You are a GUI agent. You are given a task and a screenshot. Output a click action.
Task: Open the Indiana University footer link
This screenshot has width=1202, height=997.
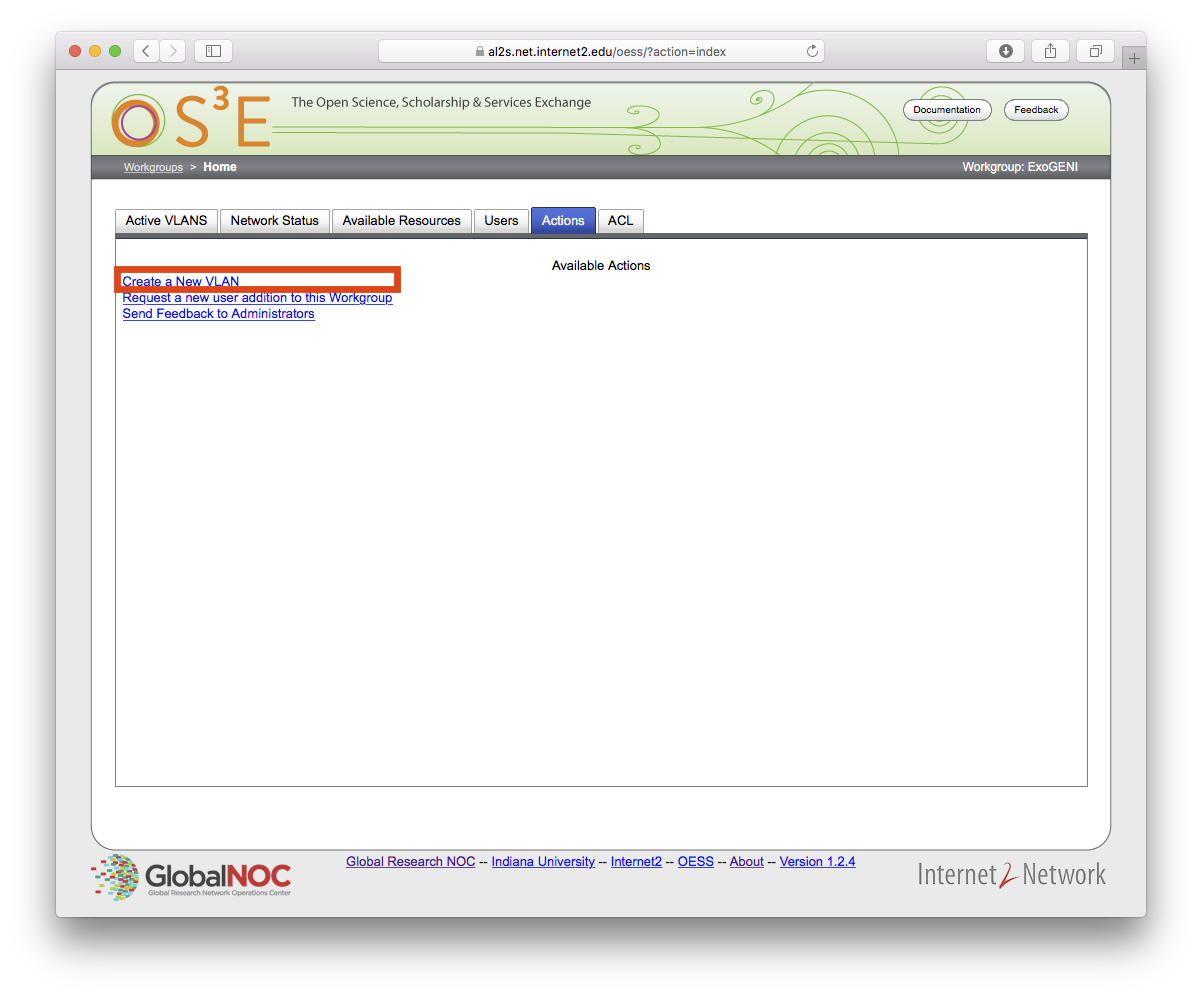(543, 862)
